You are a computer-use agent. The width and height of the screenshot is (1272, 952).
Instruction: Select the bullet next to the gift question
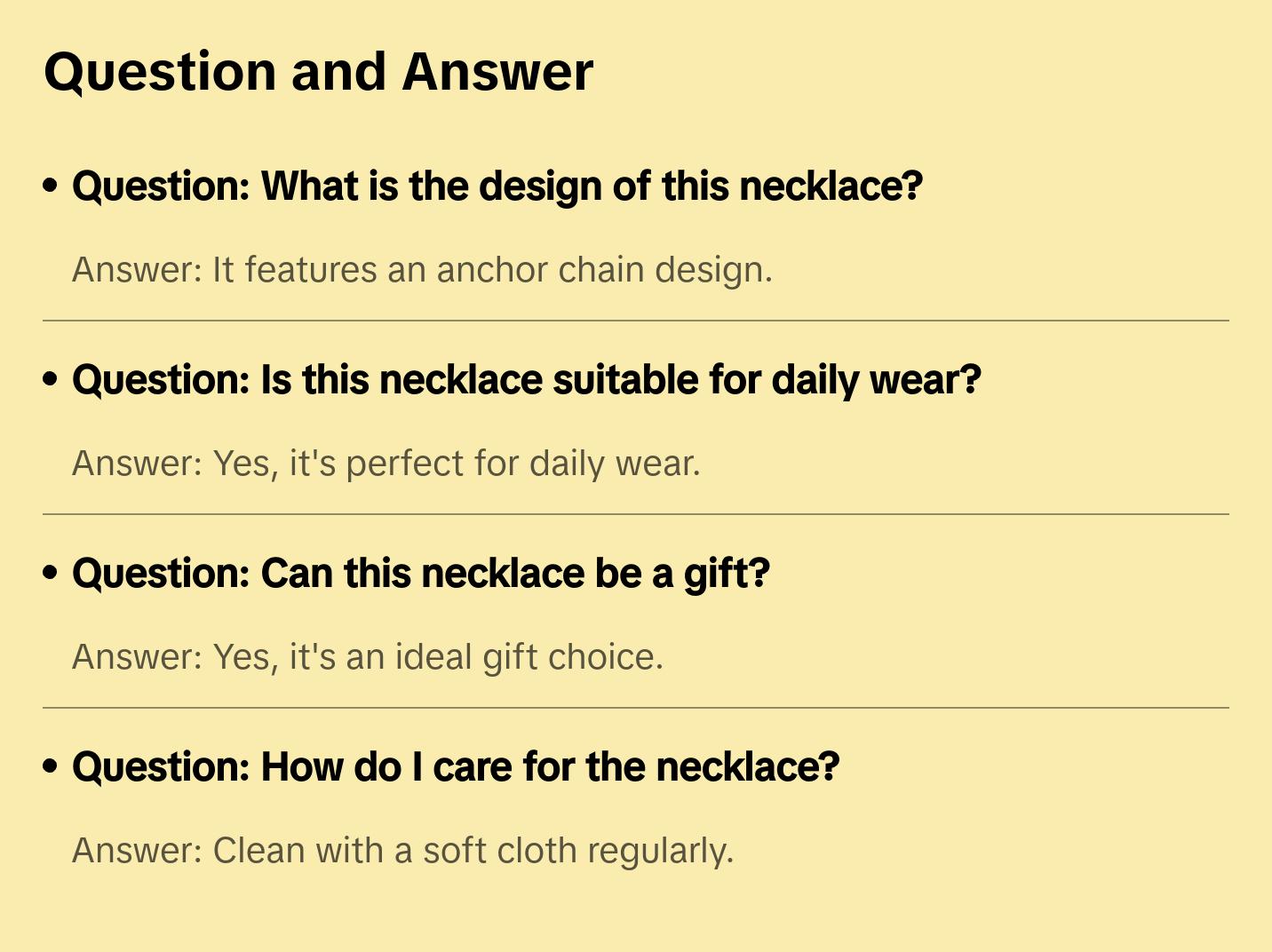coord(51,574)
